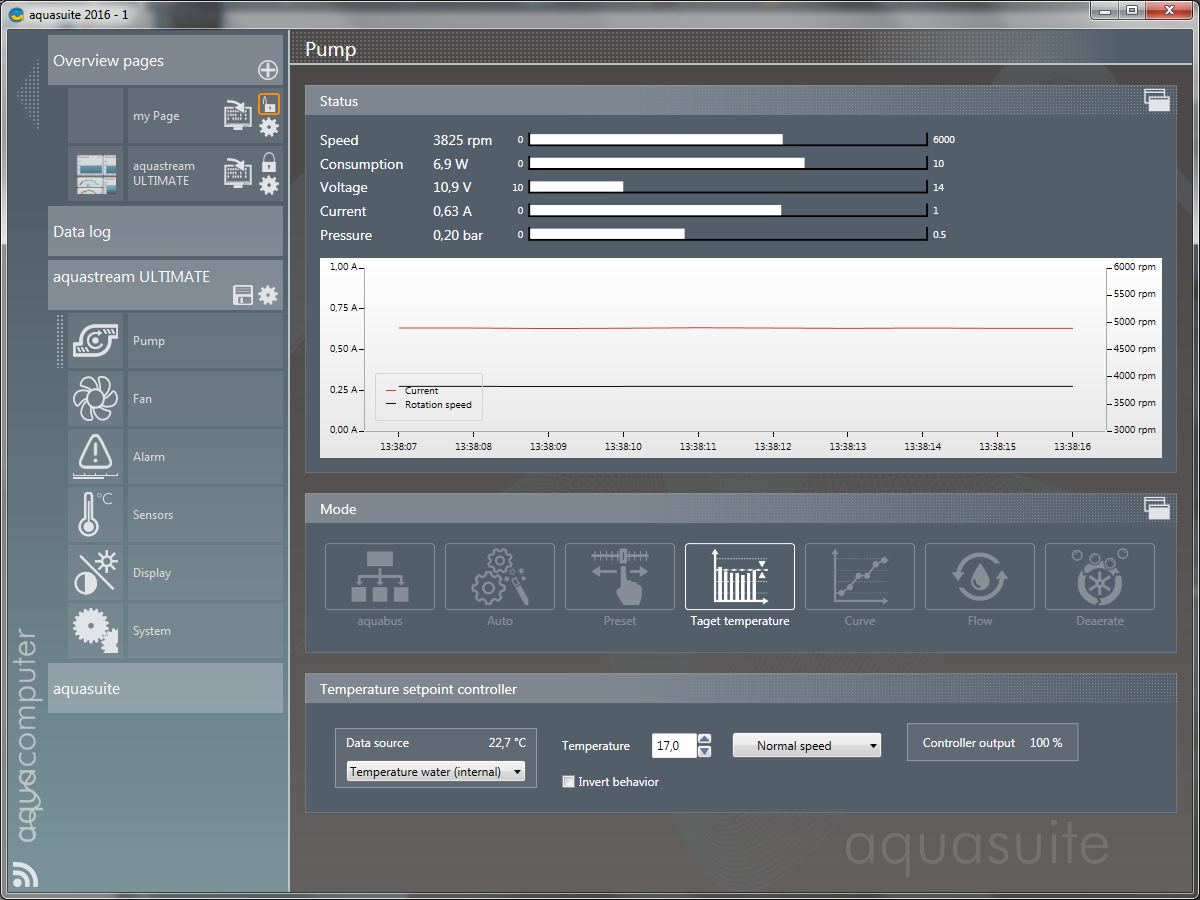This screenshot has height=900, width=1200.
Task: Increase the temperature setpoint with up arrow
Action: tap(705, 740)
